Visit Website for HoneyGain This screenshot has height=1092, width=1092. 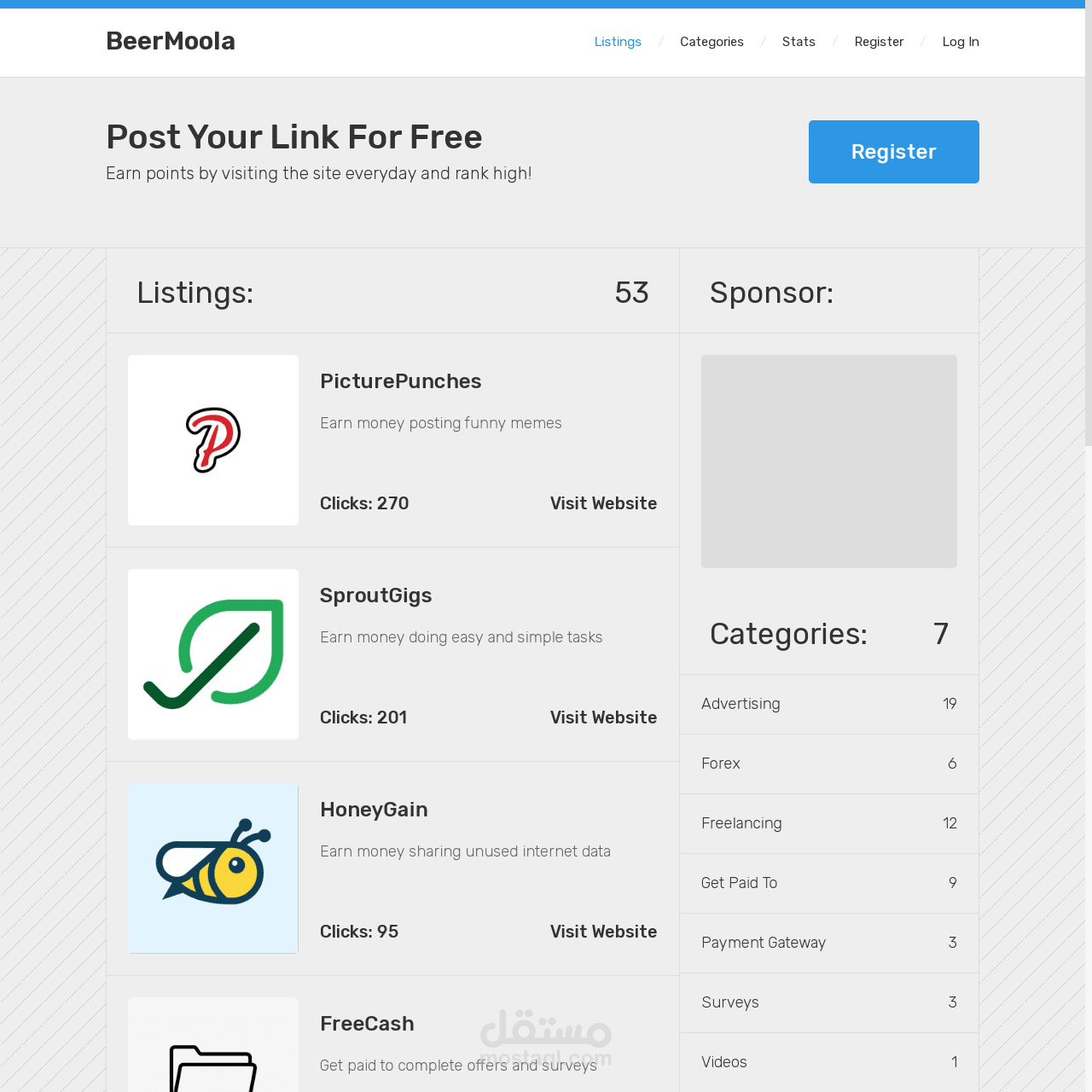coord(603,932)
